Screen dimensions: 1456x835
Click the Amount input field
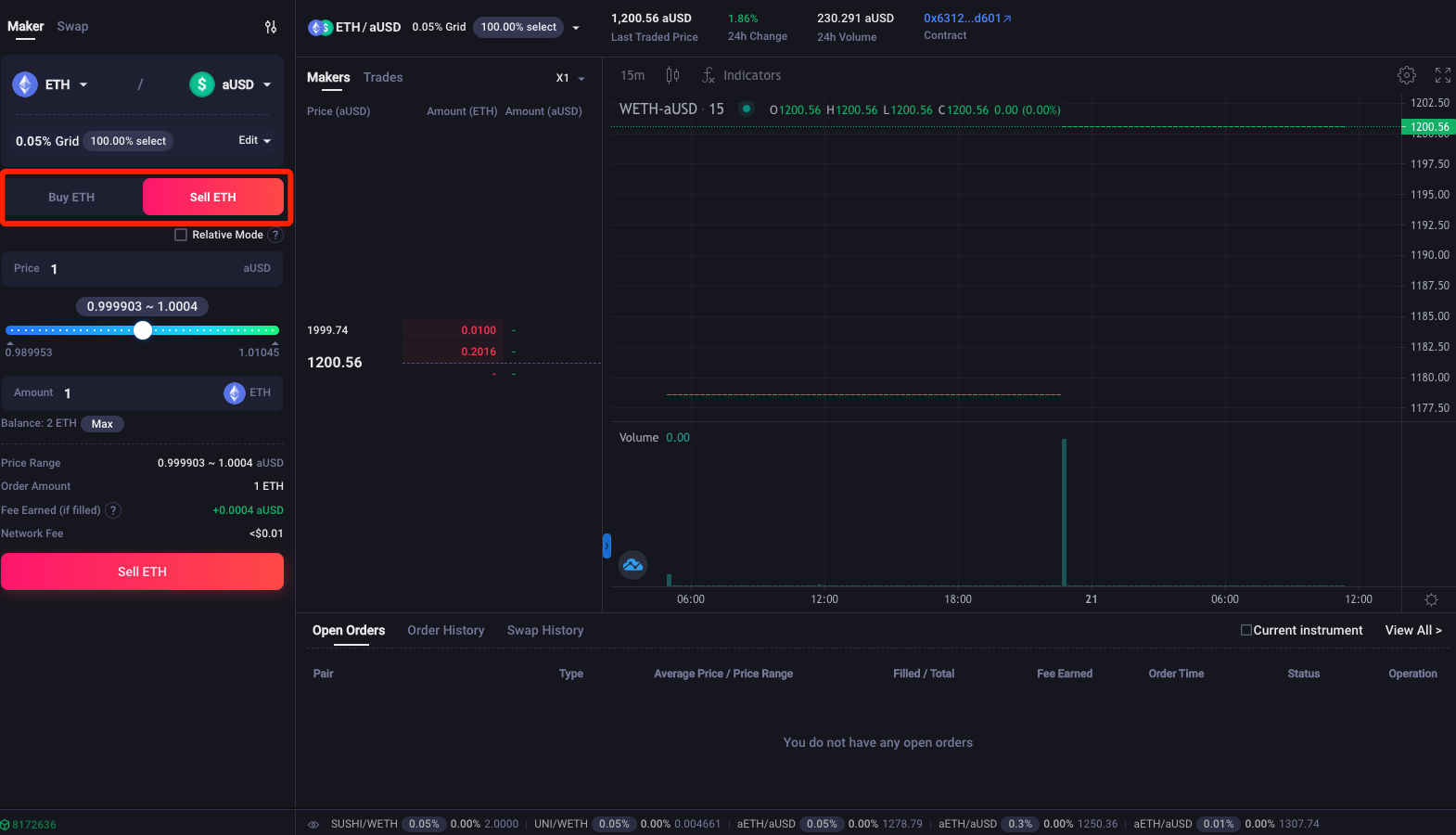(139, 393)
